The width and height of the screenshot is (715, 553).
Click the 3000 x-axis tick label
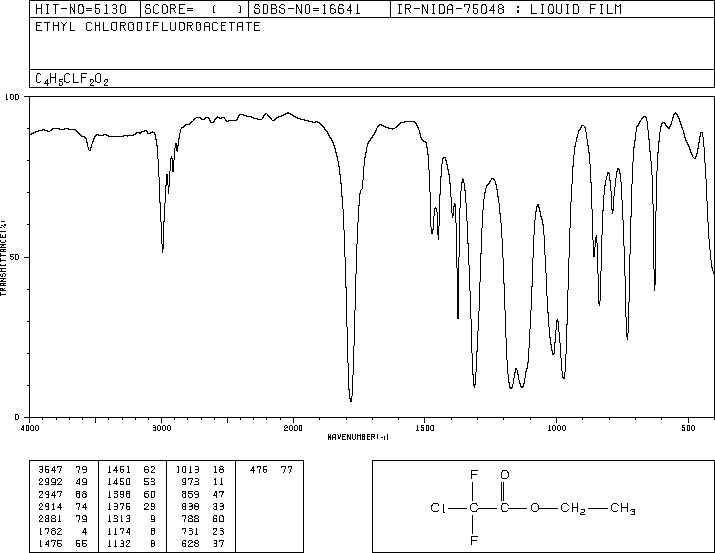pos(161,428)
